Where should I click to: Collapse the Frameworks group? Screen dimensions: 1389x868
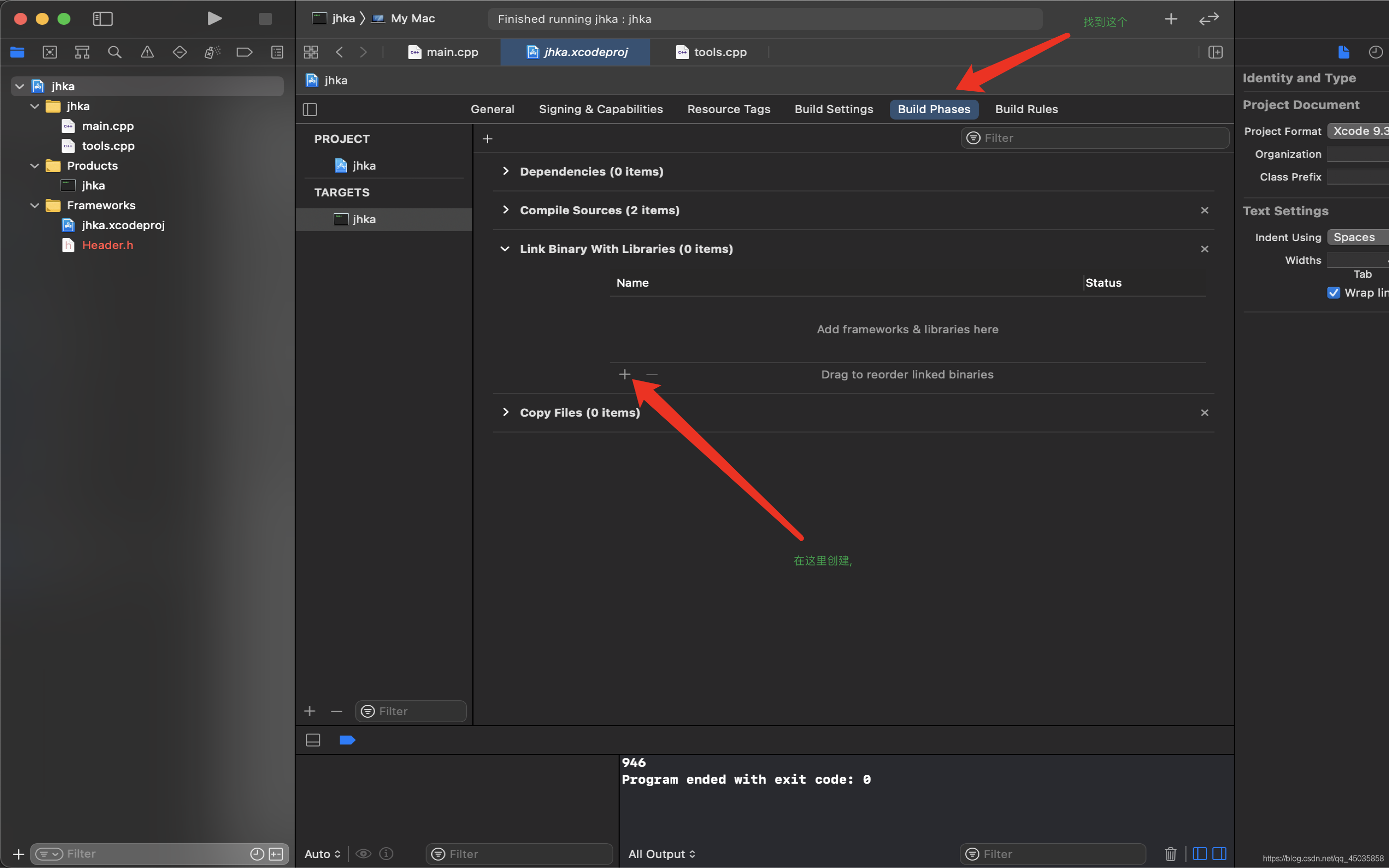[34, 205]
